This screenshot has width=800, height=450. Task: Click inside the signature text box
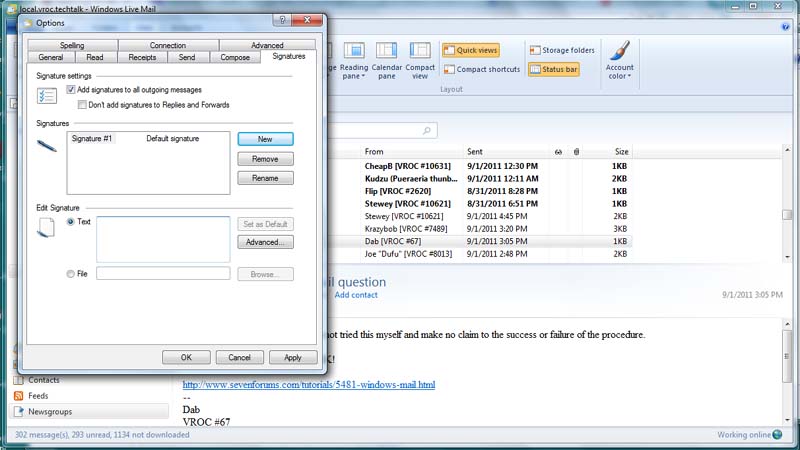163,239
